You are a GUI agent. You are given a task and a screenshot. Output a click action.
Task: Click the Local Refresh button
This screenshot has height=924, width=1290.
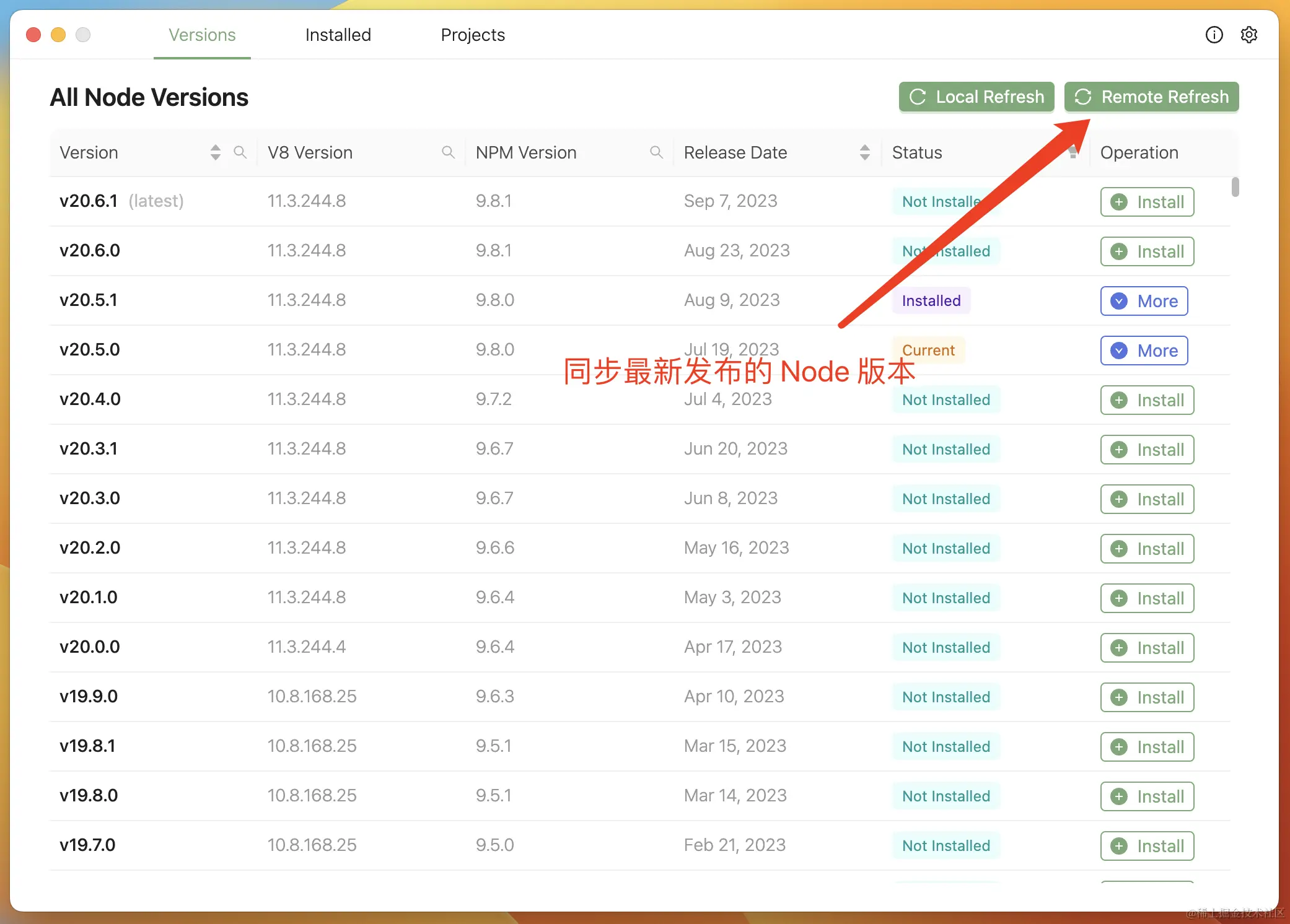tap(976, 97)
